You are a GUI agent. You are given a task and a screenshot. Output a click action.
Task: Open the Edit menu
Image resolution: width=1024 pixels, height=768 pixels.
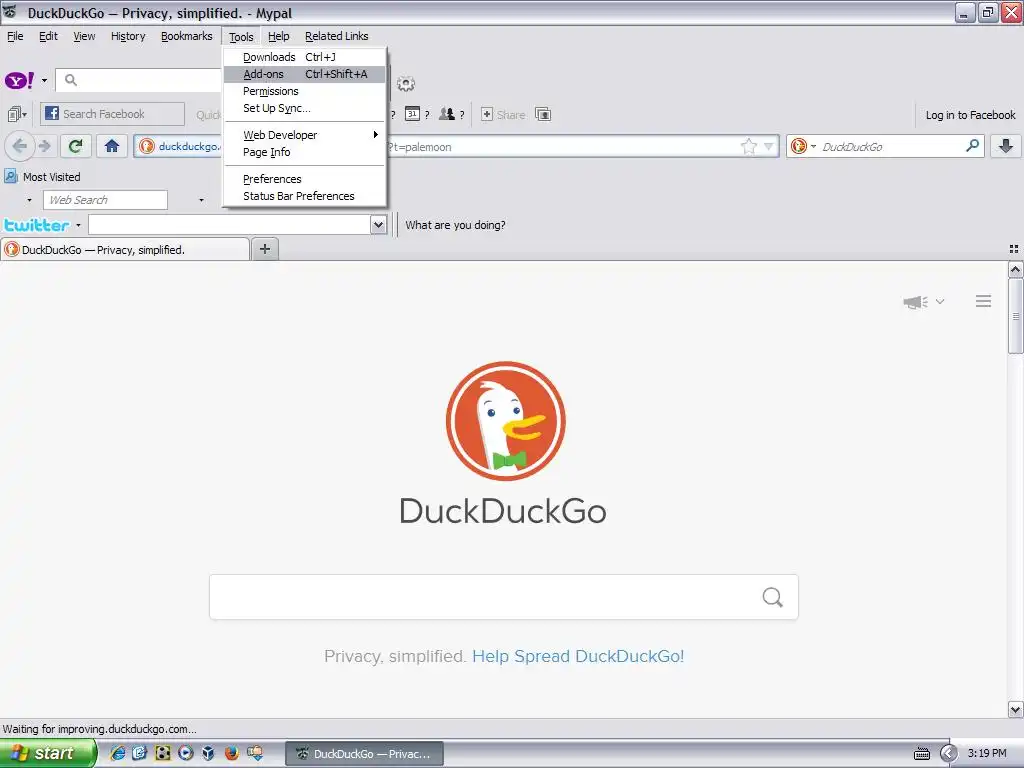[x=48, y=36]
